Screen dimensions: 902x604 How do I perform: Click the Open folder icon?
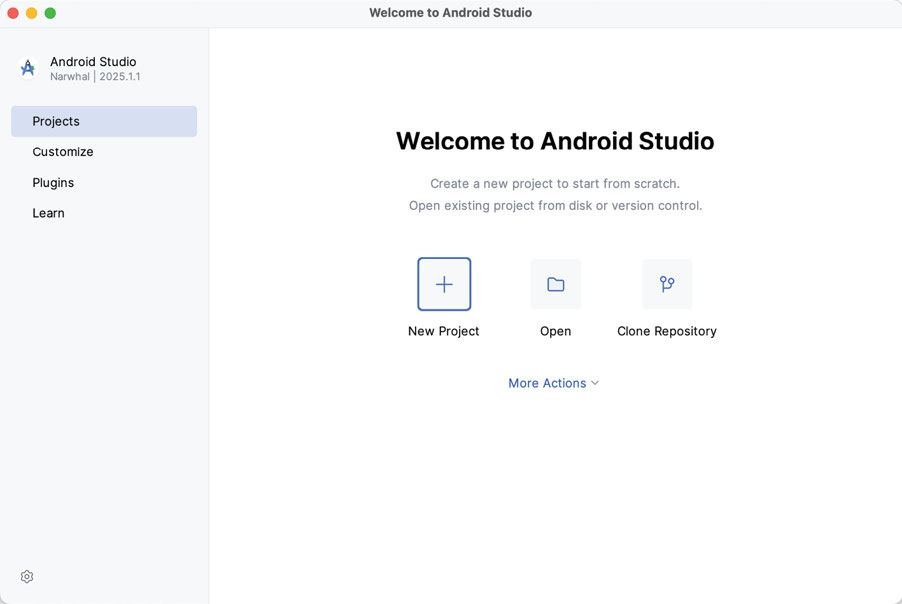pos(556,284)
